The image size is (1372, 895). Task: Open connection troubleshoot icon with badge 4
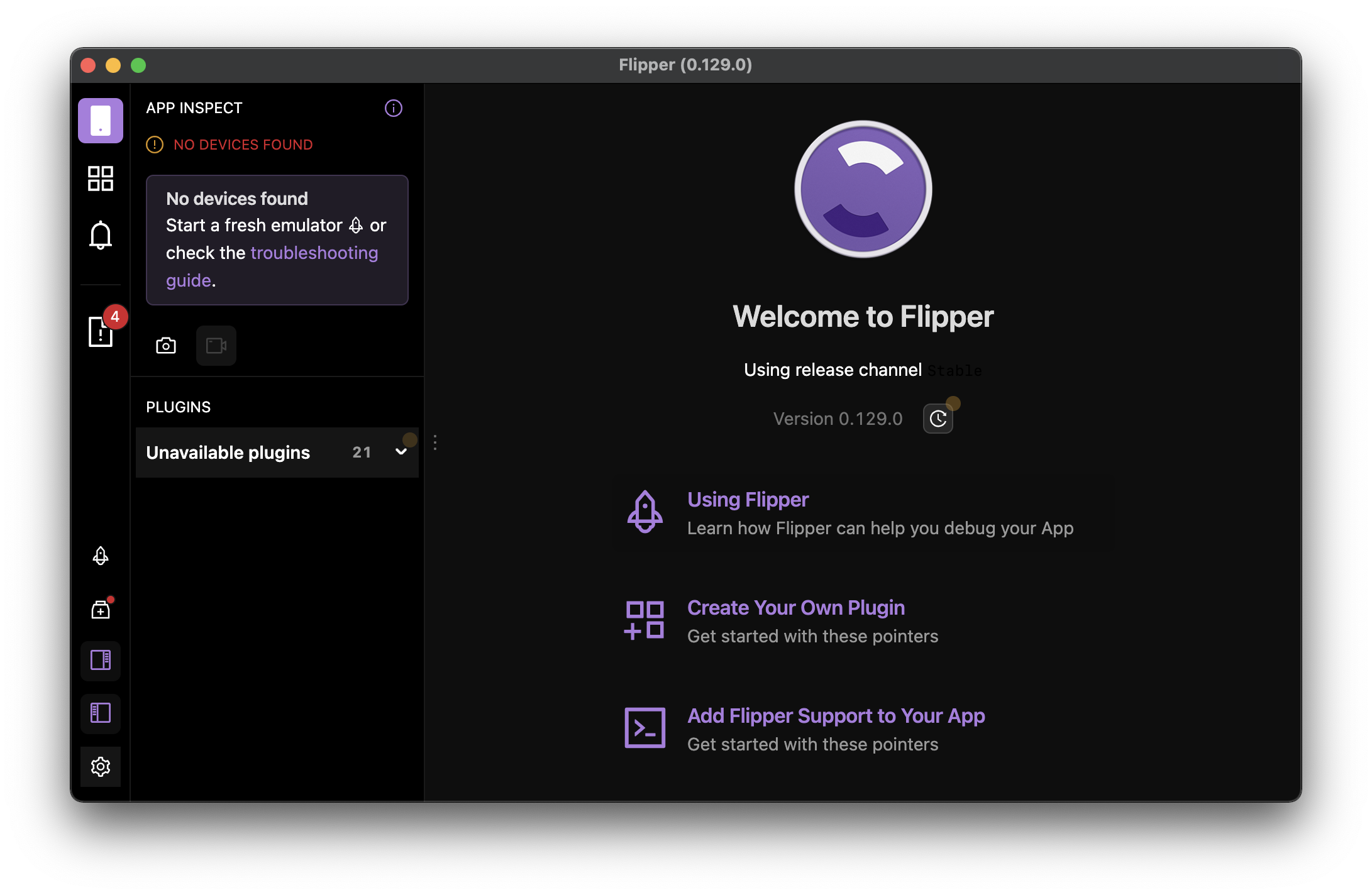pos(101,331)
